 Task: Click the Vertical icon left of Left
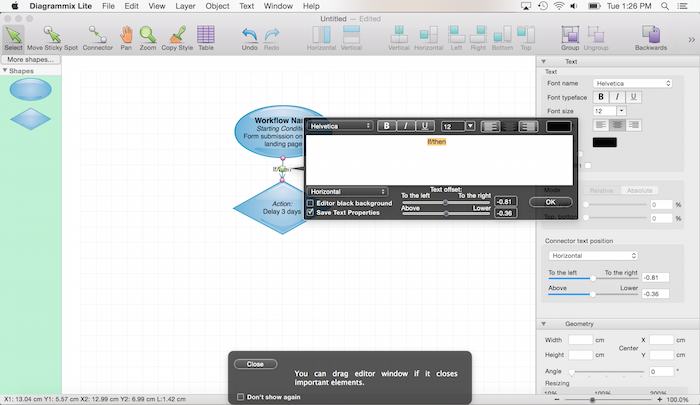pos(399,38)
